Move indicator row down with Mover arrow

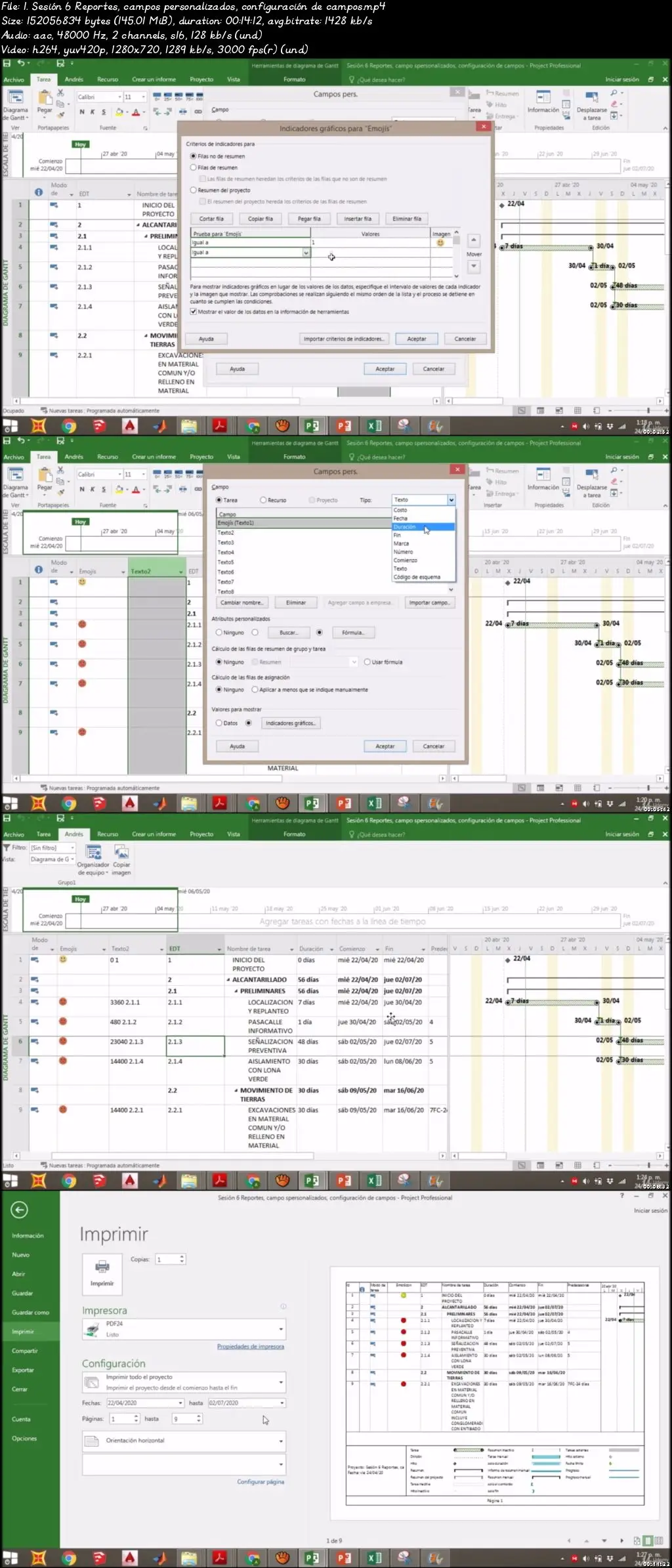click(474, 266)
